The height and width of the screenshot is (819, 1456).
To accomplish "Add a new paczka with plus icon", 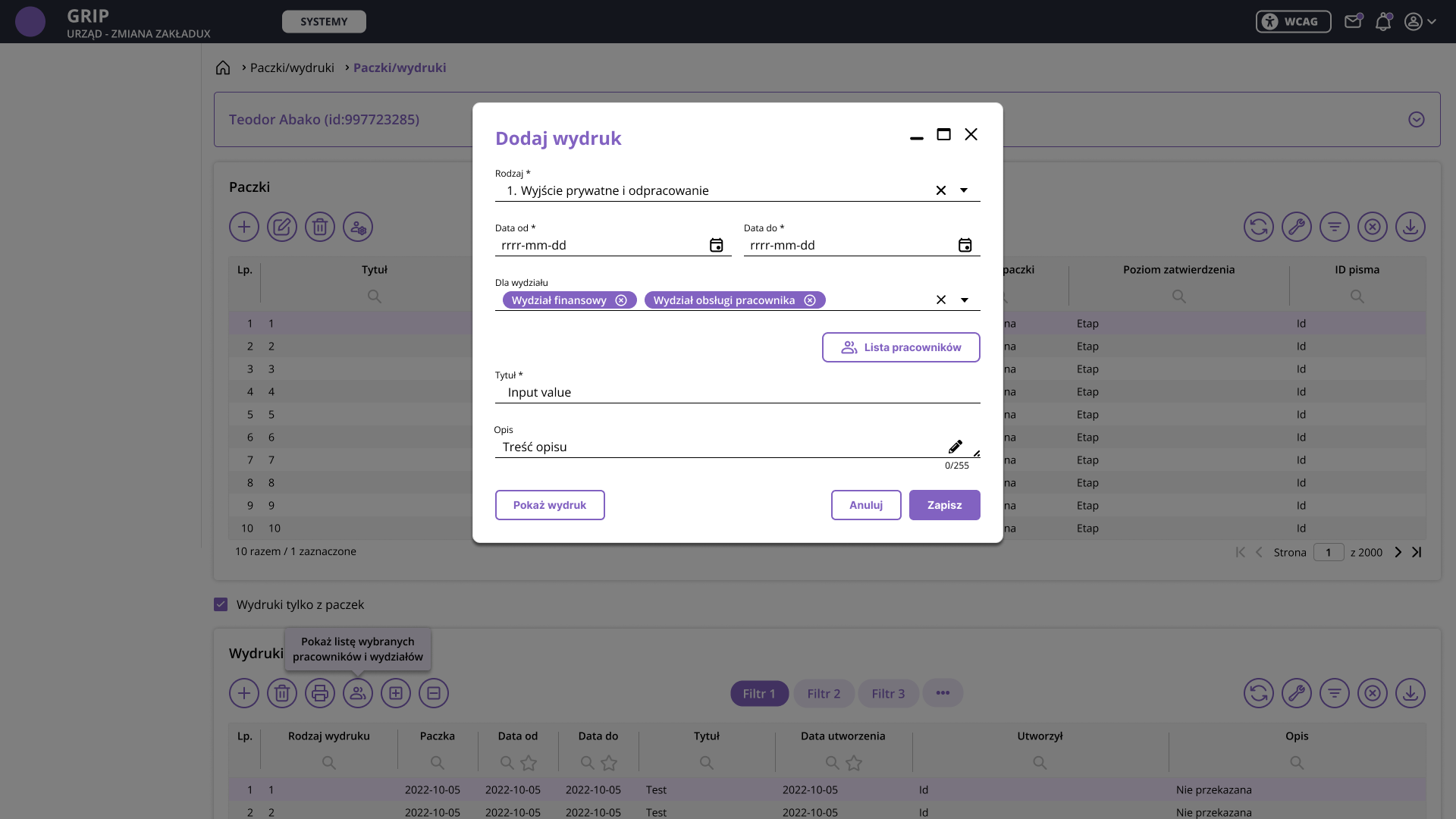I will [x=244, y=227].
